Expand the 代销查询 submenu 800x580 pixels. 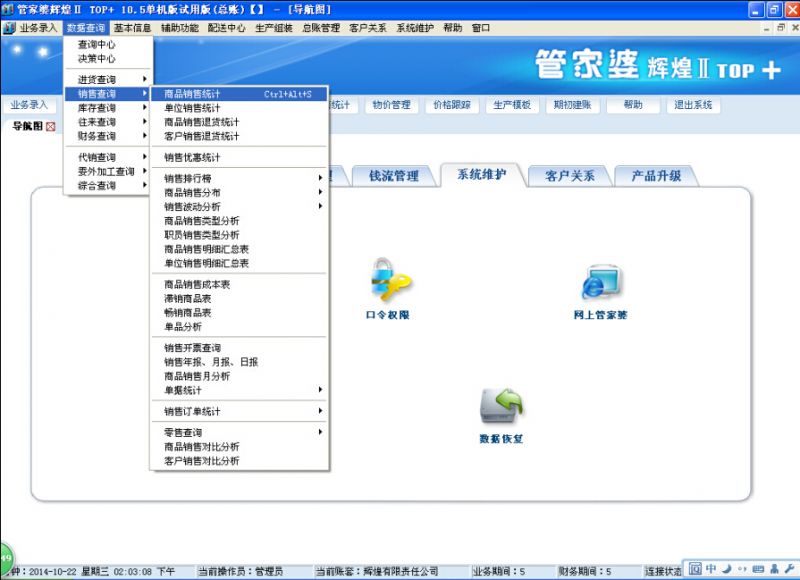(108, 157)
